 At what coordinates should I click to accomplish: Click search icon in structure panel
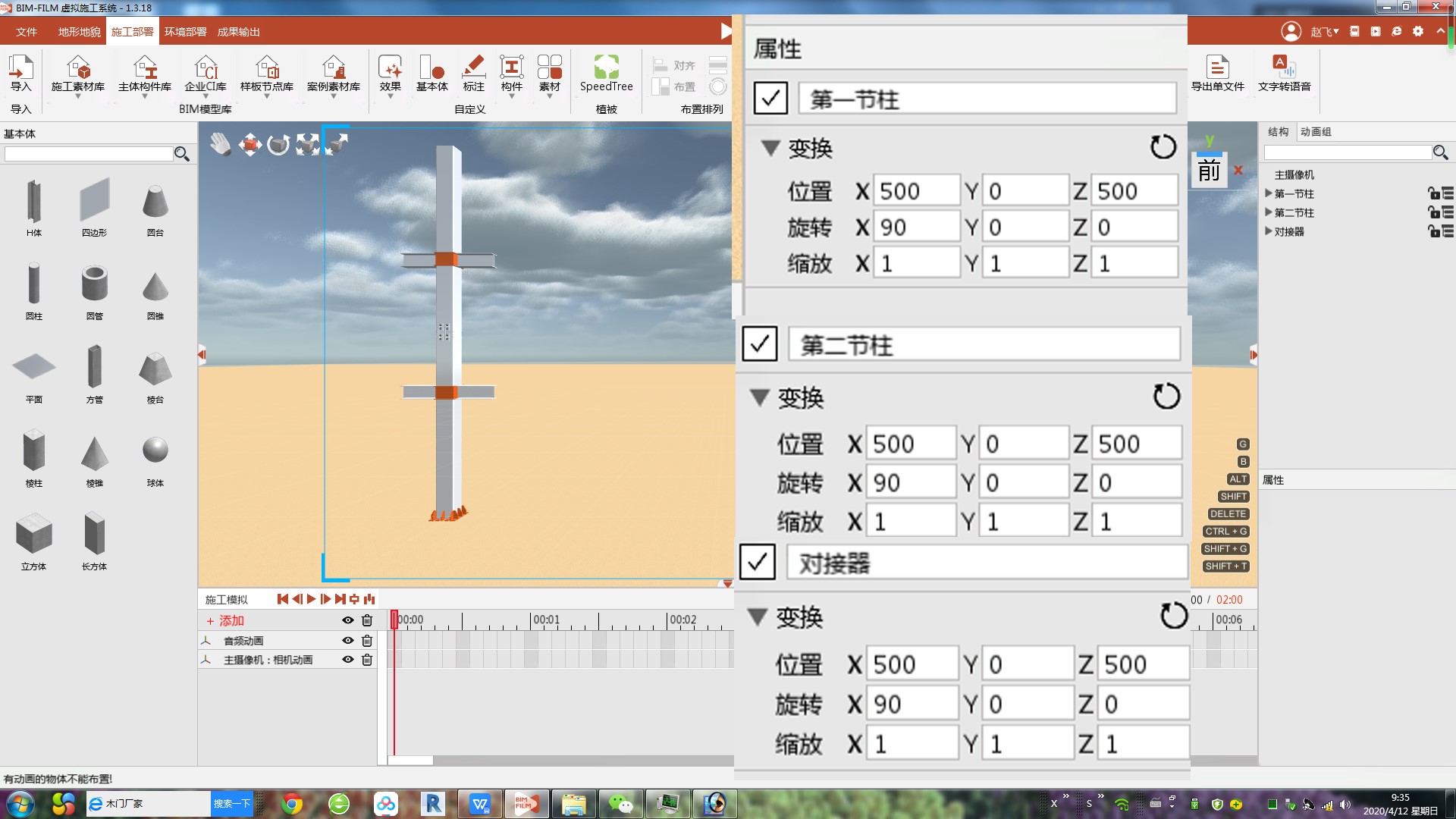point(1441,152)
